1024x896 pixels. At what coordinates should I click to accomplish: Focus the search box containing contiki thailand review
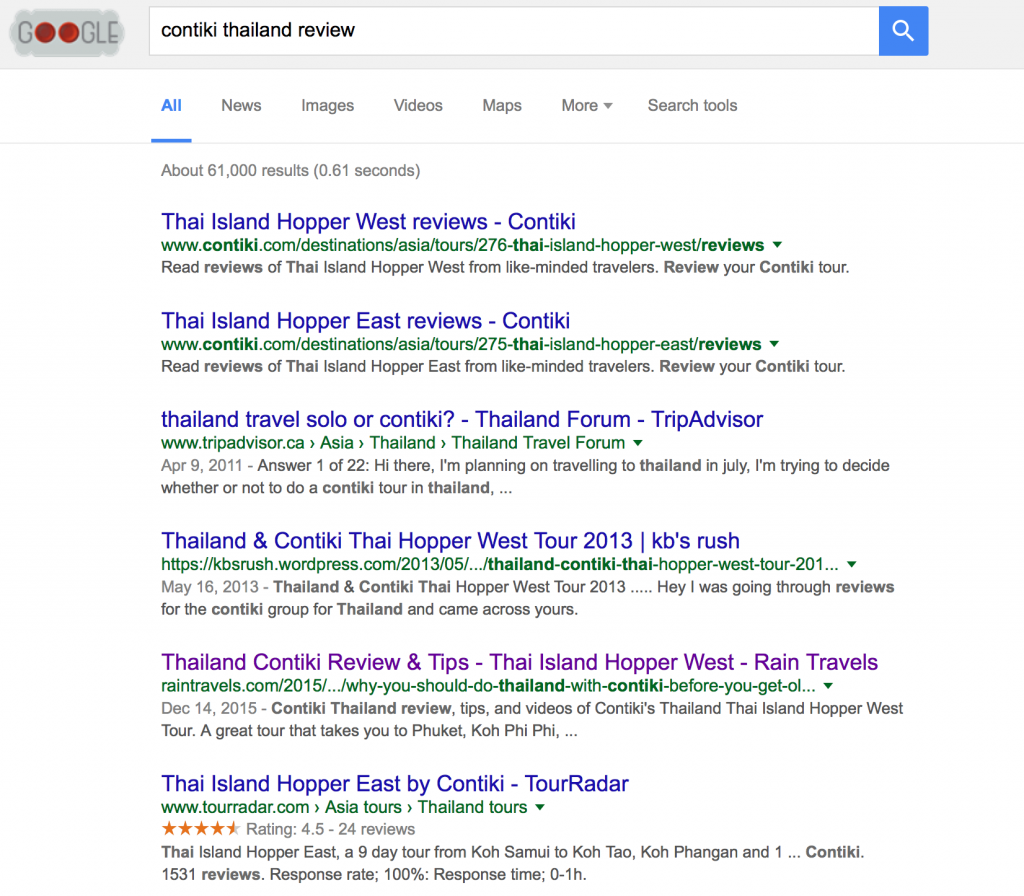pos(514,31)
